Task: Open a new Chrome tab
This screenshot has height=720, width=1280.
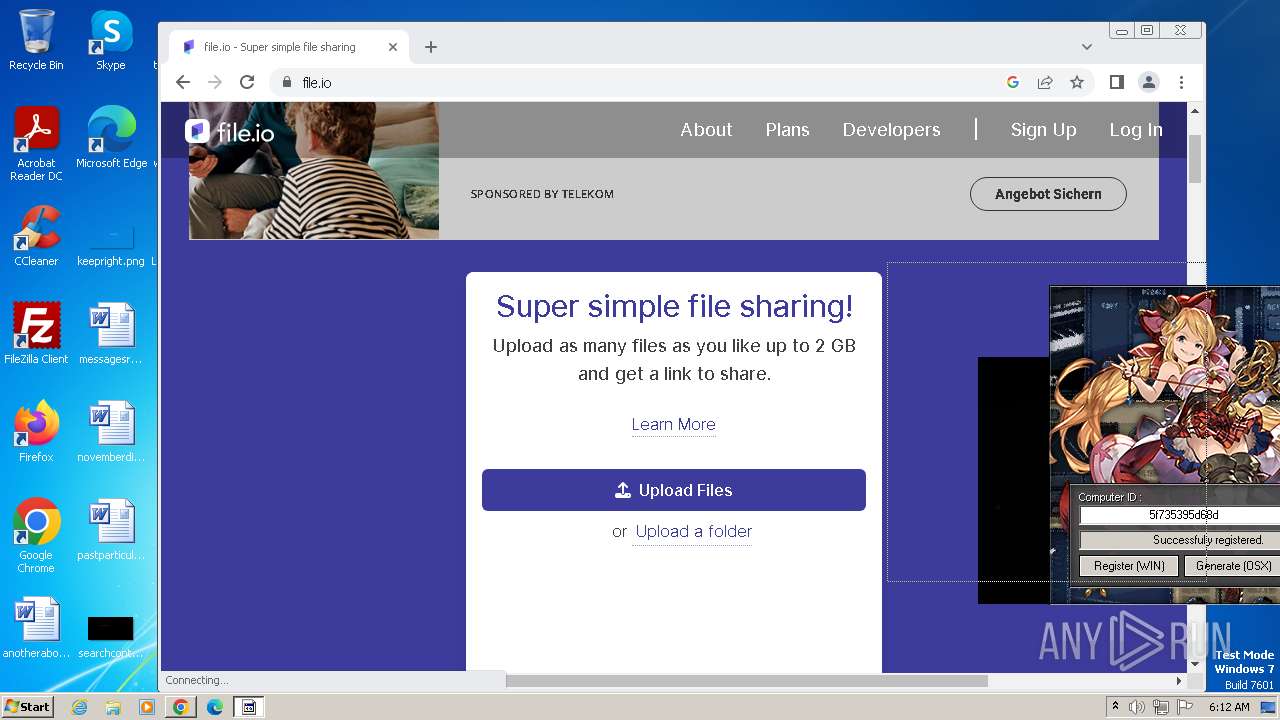Action: coord(431,47)
